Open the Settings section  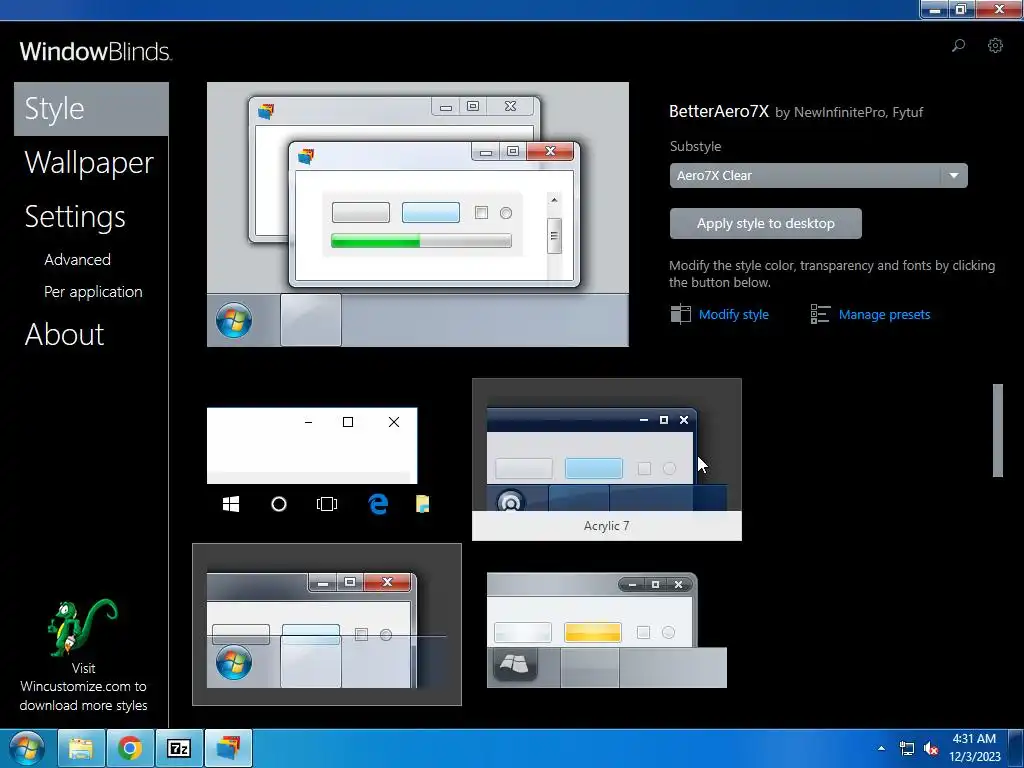coord(75,217)
